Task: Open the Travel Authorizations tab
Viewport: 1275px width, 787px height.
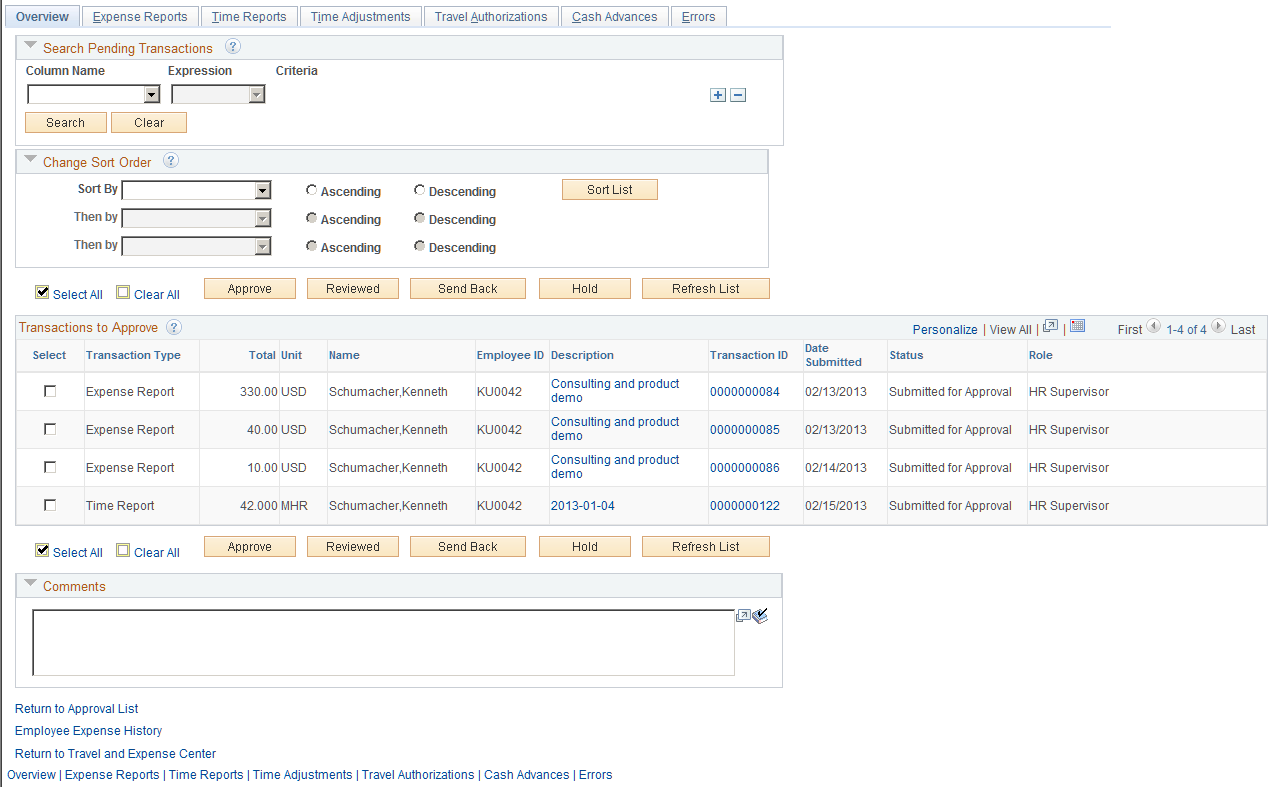Action: (x=491, y=15)
